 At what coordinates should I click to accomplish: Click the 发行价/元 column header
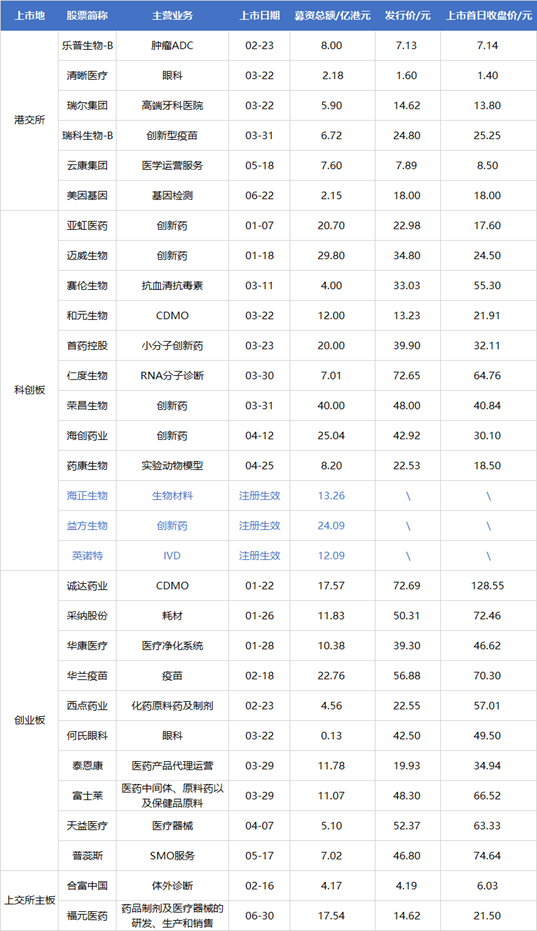(x=407, y=15)
